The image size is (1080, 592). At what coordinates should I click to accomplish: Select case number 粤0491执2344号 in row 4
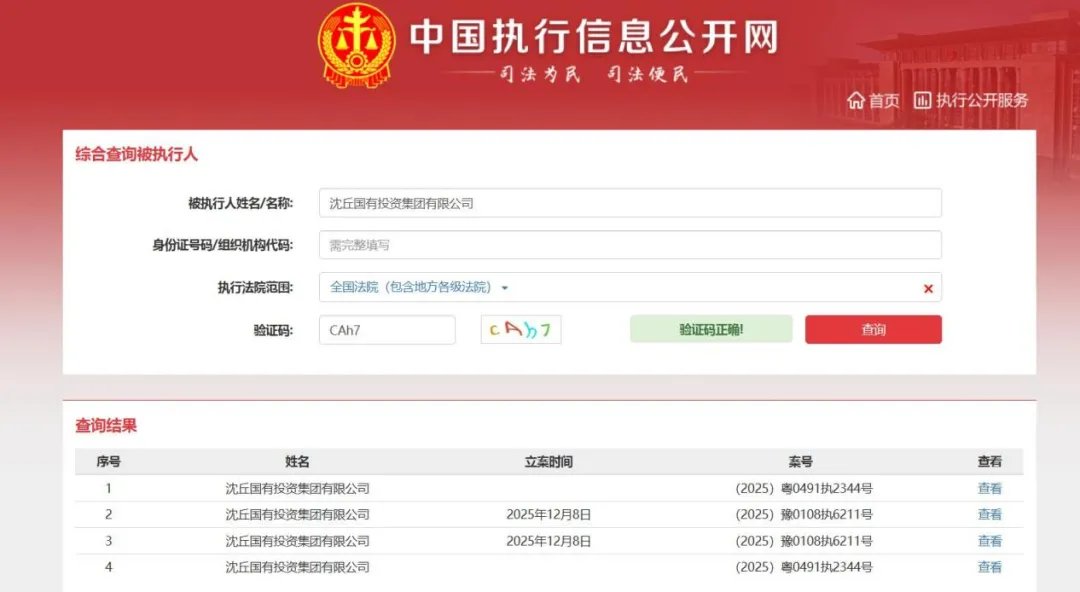804,567
